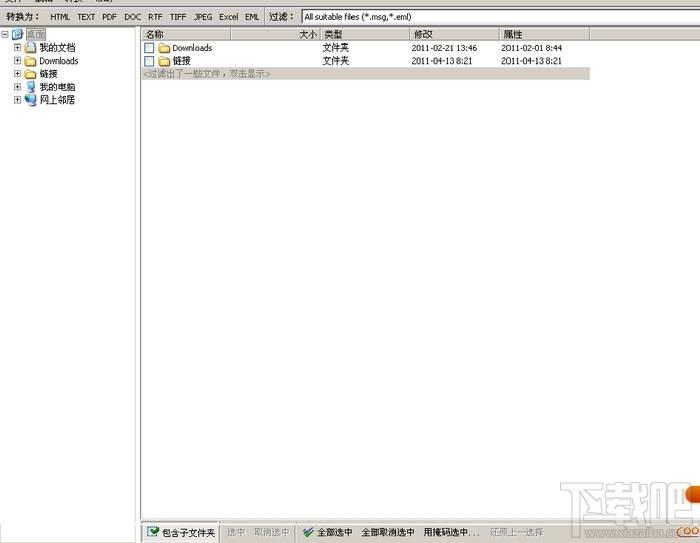This screenshot has width=700, height=543.
Task: Sort by 修改 column header
Action: tap(454, 34)
